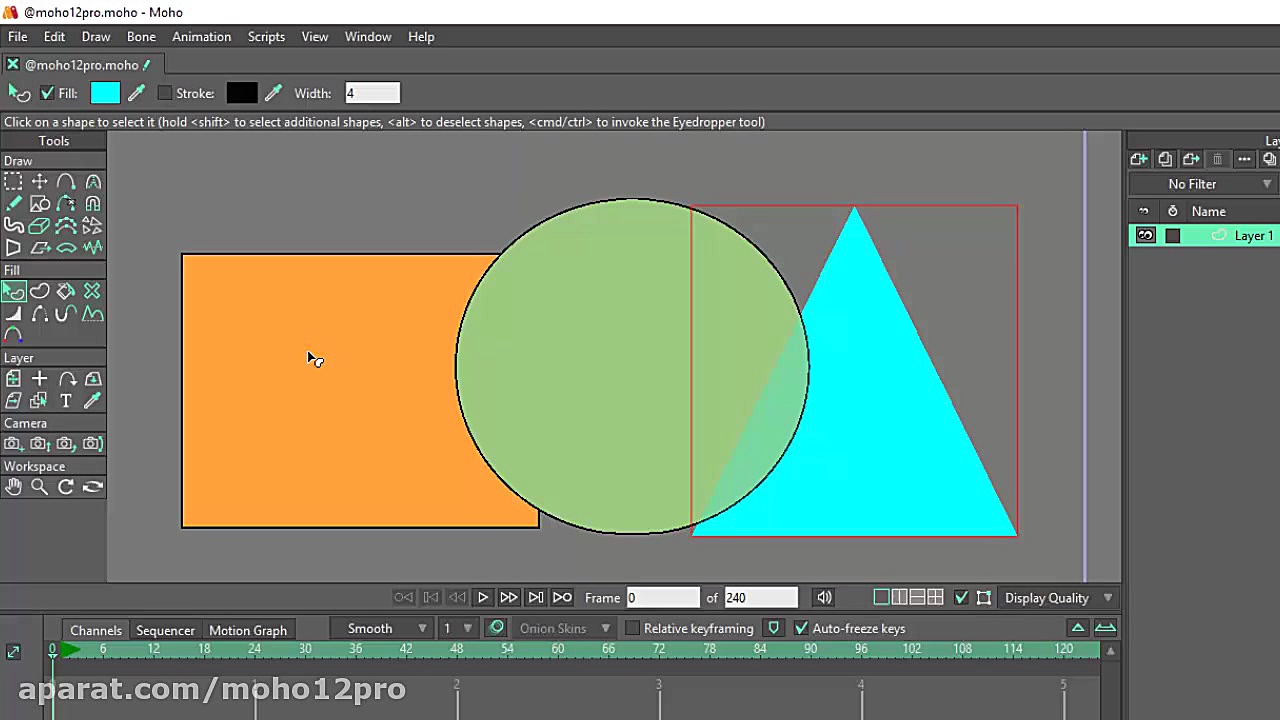Select Layer 1 in the layers list

coord(1204,236)
